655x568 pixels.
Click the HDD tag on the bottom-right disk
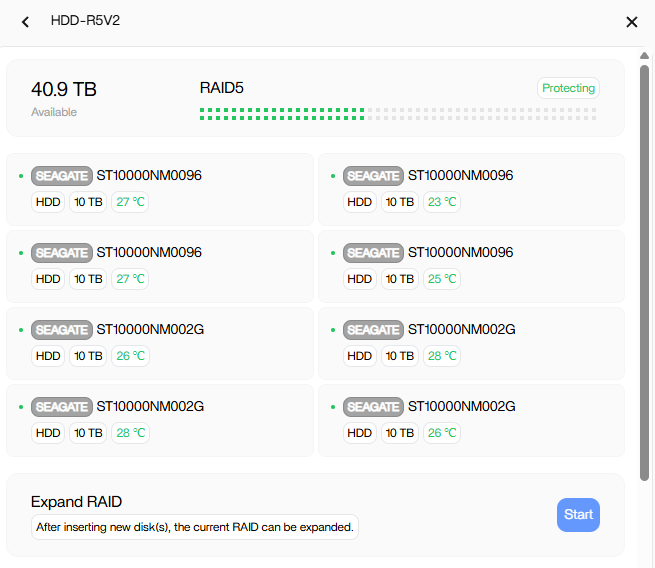pyautogui.click(x=359, y=433)
